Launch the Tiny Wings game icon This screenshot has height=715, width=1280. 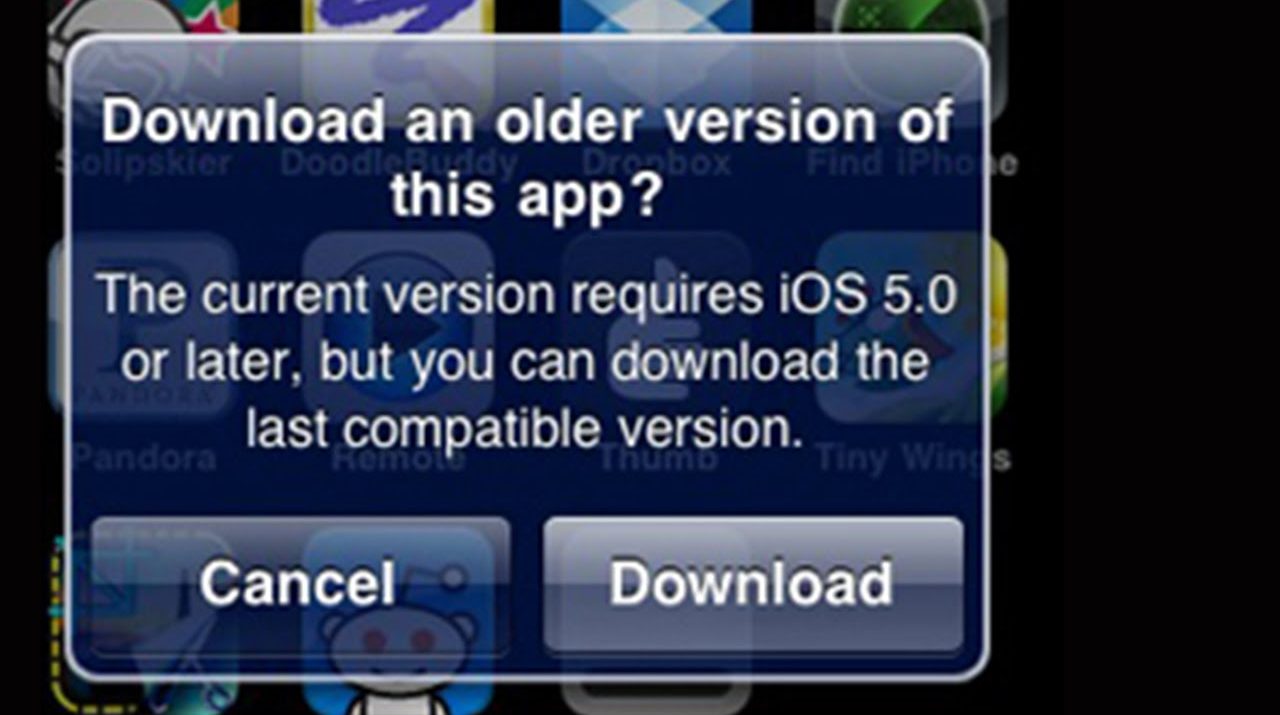coord(911,327)
